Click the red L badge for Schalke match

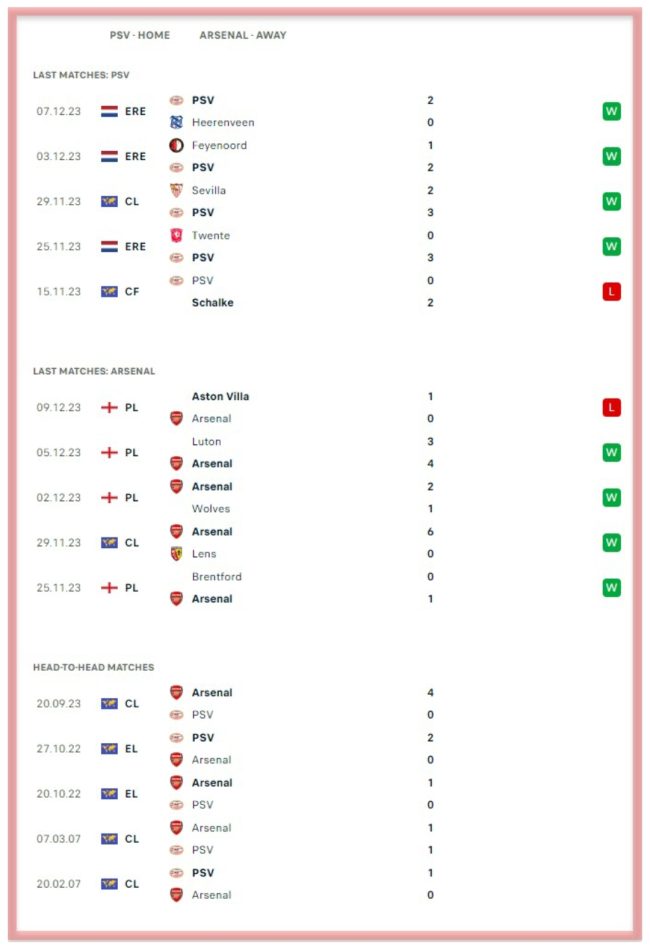[611, 292]
